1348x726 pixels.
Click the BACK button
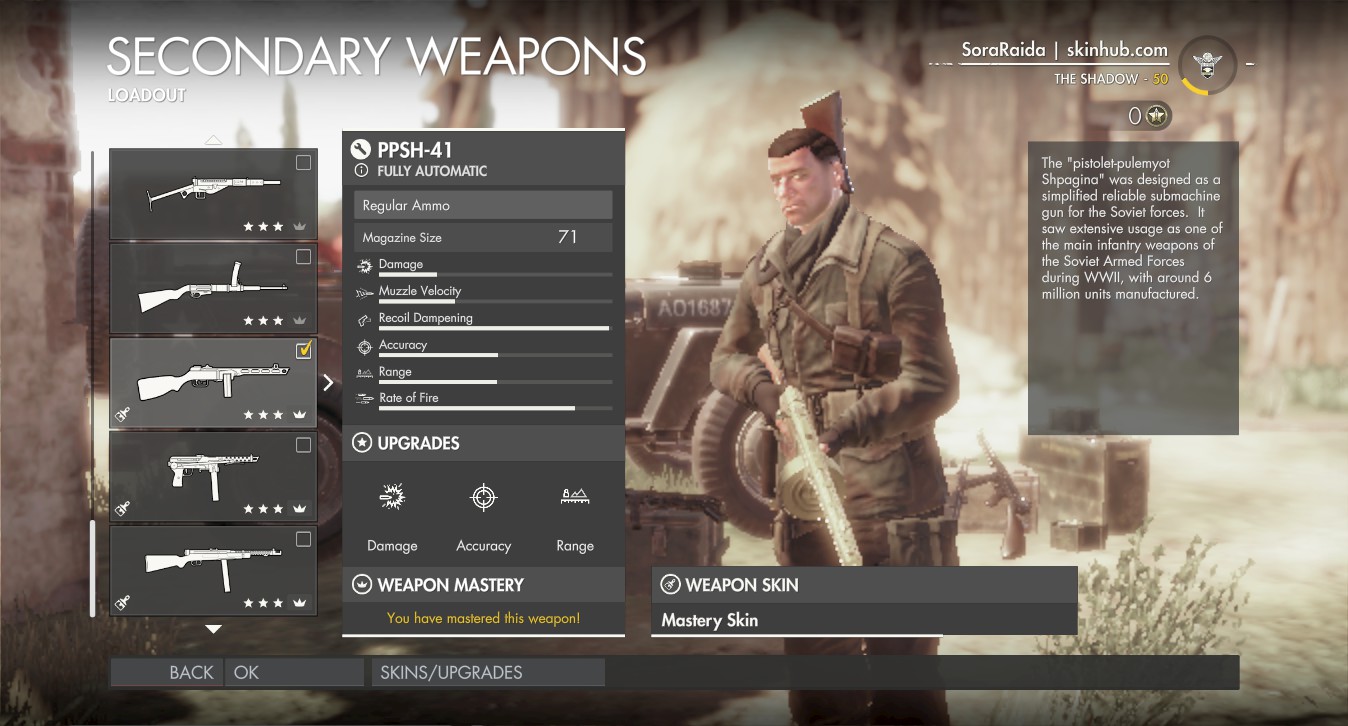tap(166, 672)
